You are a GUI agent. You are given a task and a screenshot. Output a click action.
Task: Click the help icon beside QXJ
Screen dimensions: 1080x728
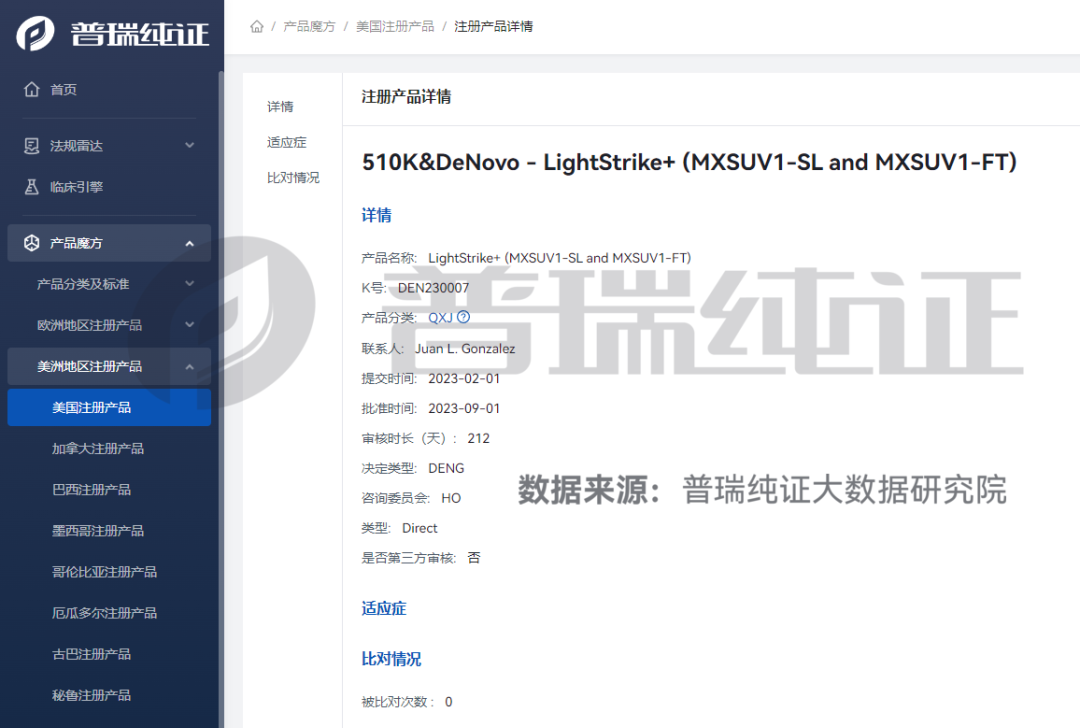coord(464,318)
